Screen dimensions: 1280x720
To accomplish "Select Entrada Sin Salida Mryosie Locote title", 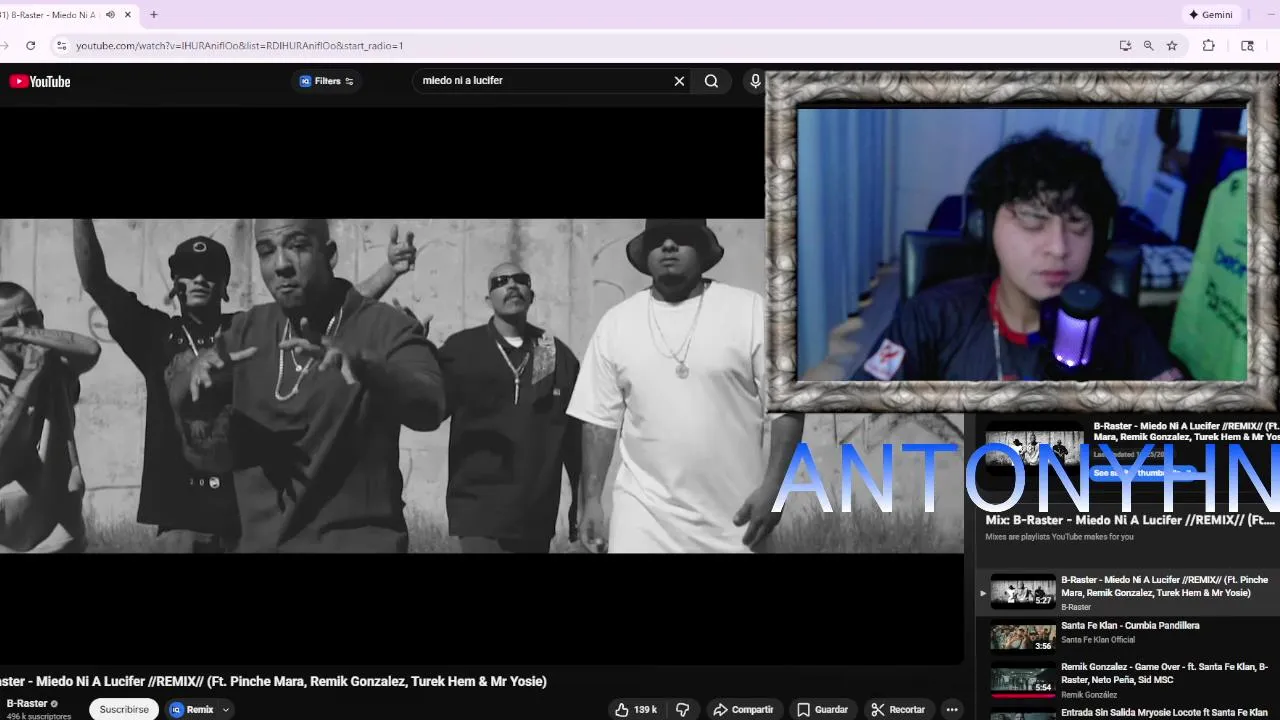I will click(x=1164, y=713).
